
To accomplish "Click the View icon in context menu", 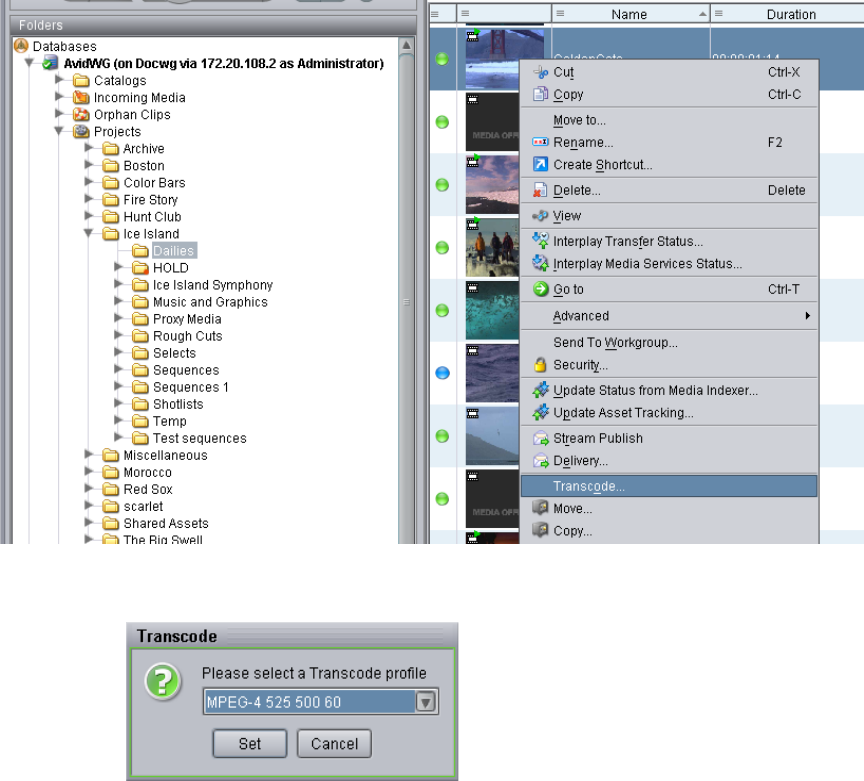I will [x=541, y=216].
